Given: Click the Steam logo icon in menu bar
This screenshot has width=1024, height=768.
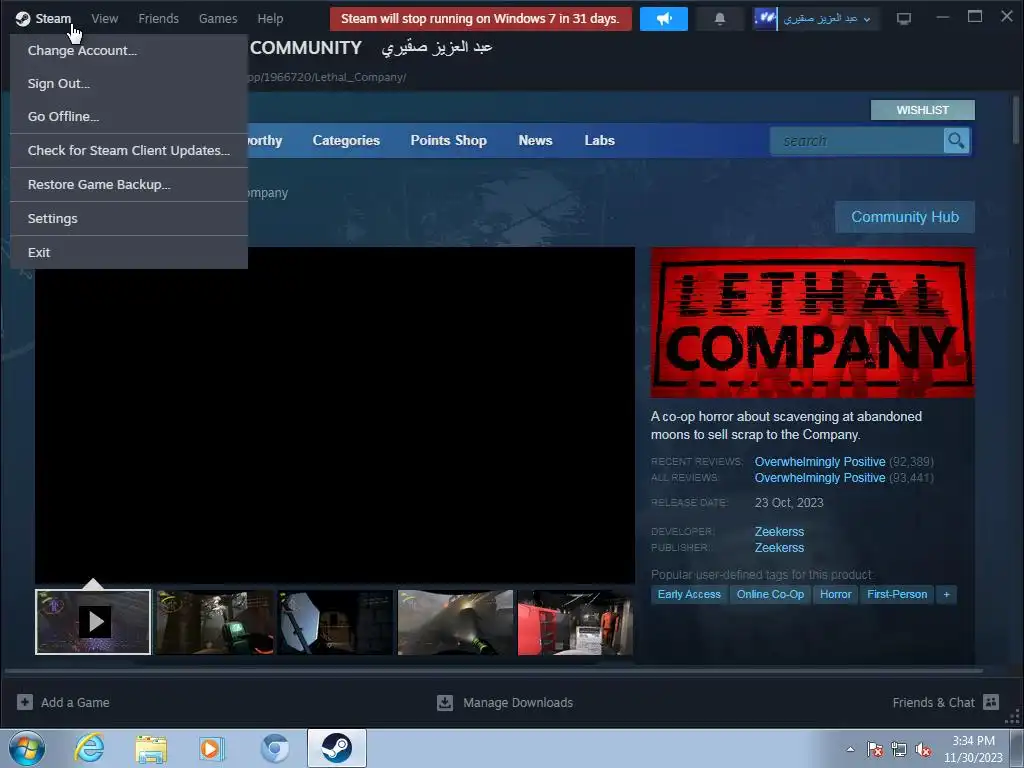Looking at the screenshot, I should tap(23, 19).
